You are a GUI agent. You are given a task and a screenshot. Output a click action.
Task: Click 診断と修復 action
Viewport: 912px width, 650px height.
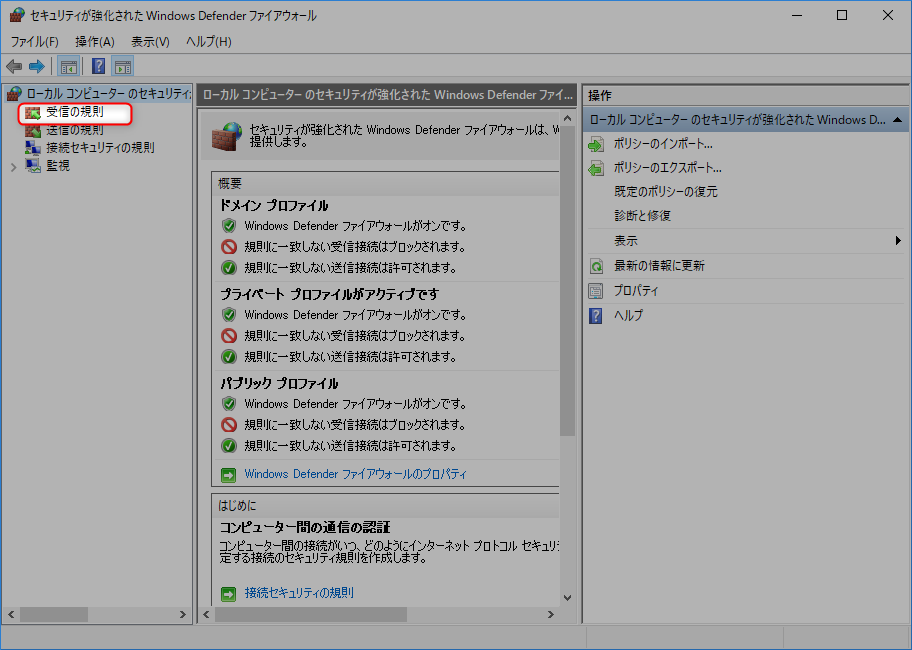(642, 216)
